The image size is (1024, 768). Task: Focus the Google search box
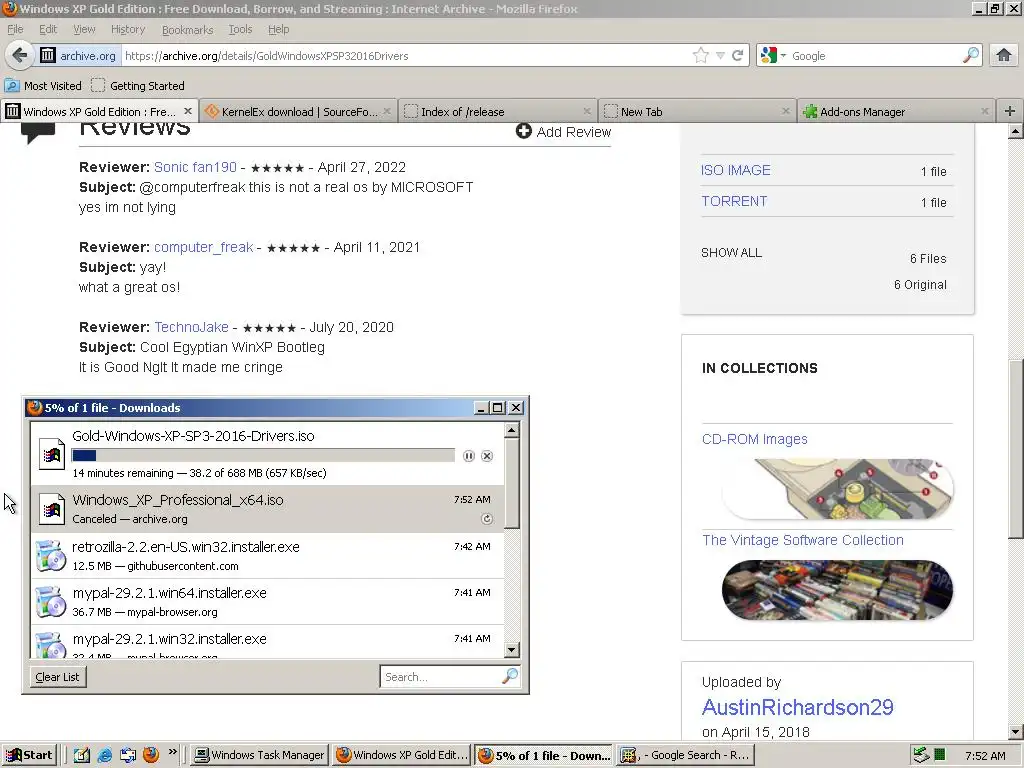click(x=874, y=56)
